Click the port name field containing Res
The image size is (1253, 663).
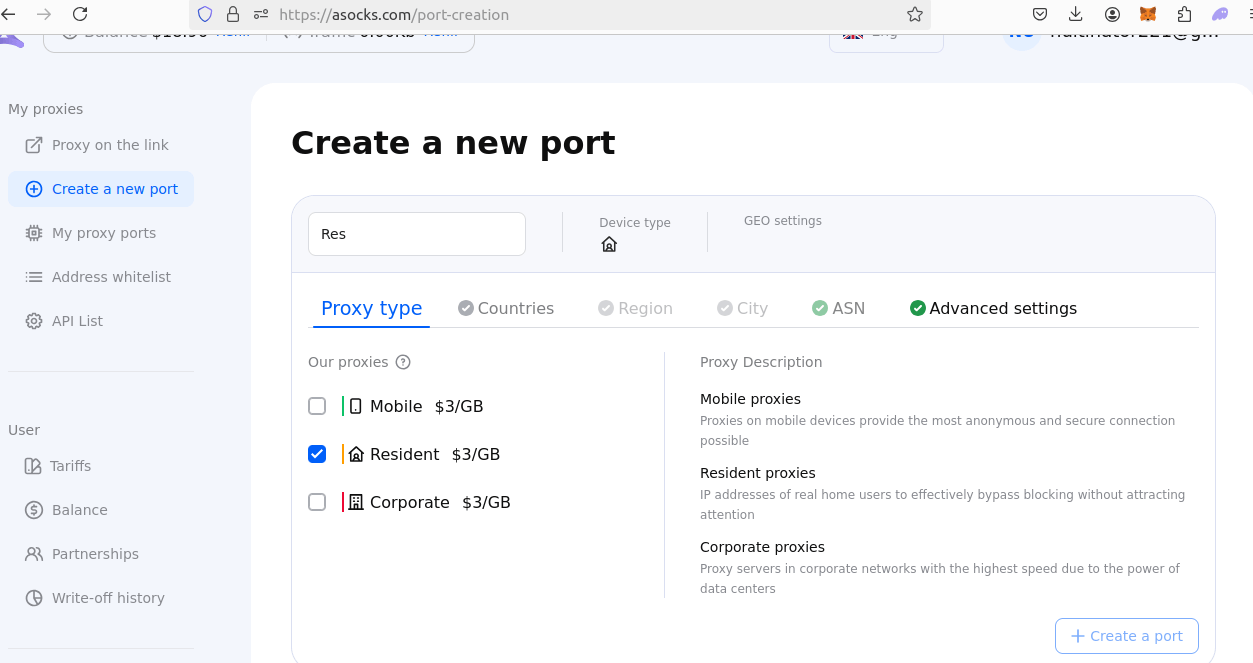(417, 234)
